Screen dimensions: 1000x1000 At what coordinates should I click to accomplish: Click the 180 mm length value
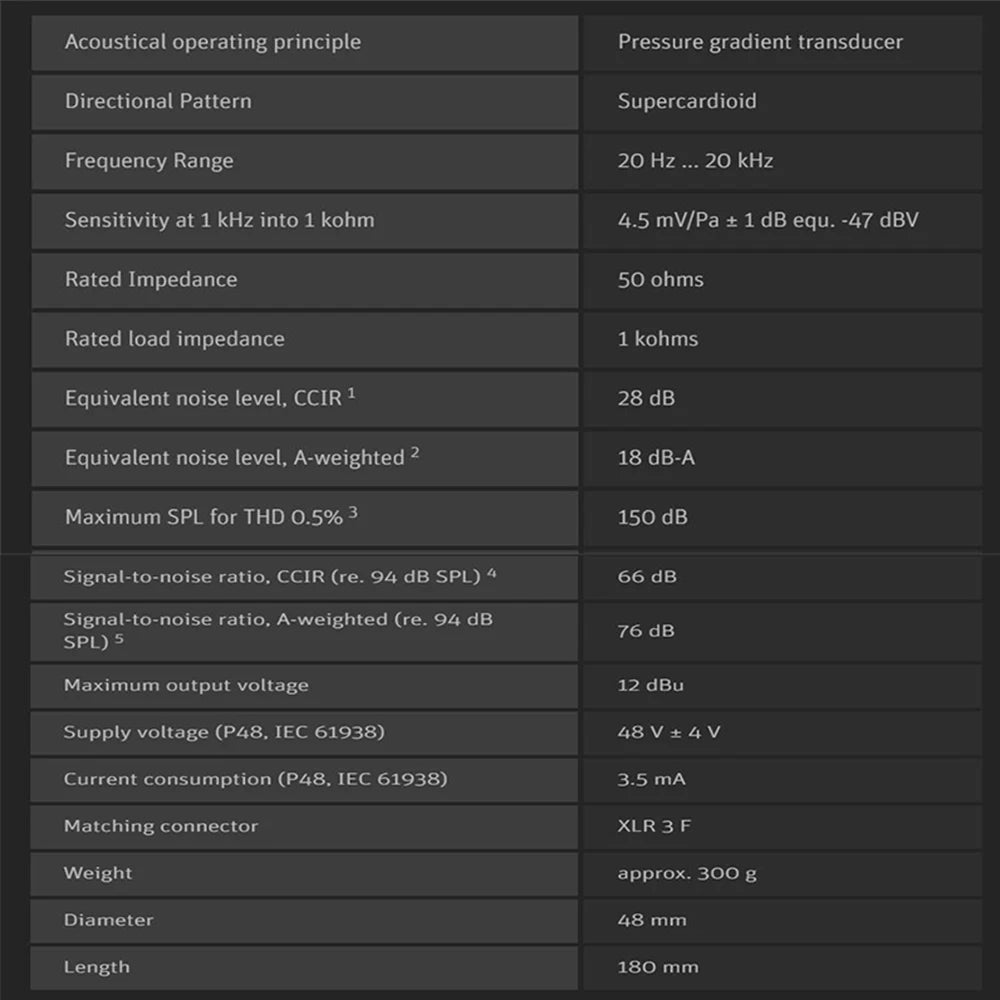(x=657, y=967)
